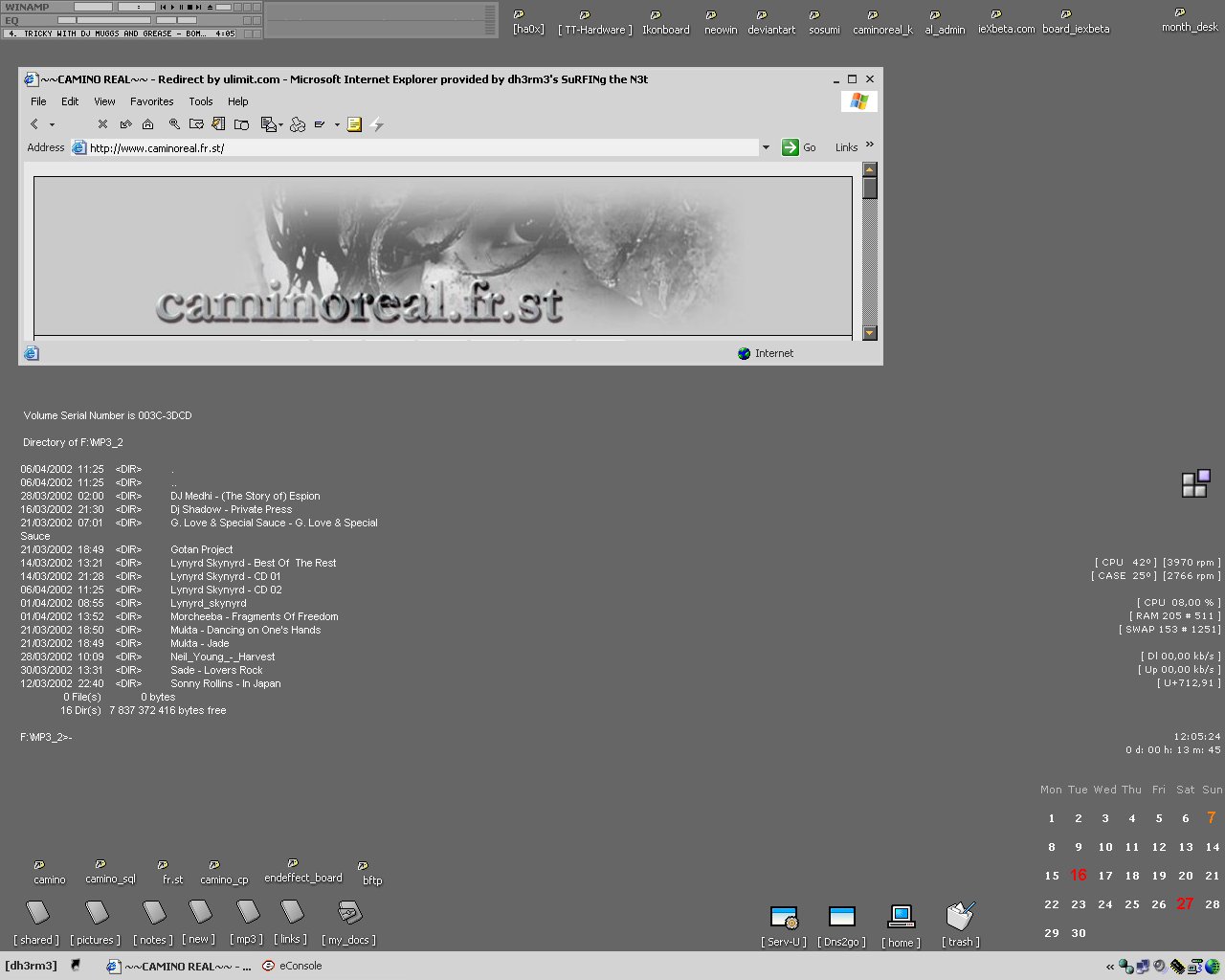Switch to eConsole taskbar button
The image size is (1225, 980).
(x=293, y=967)
